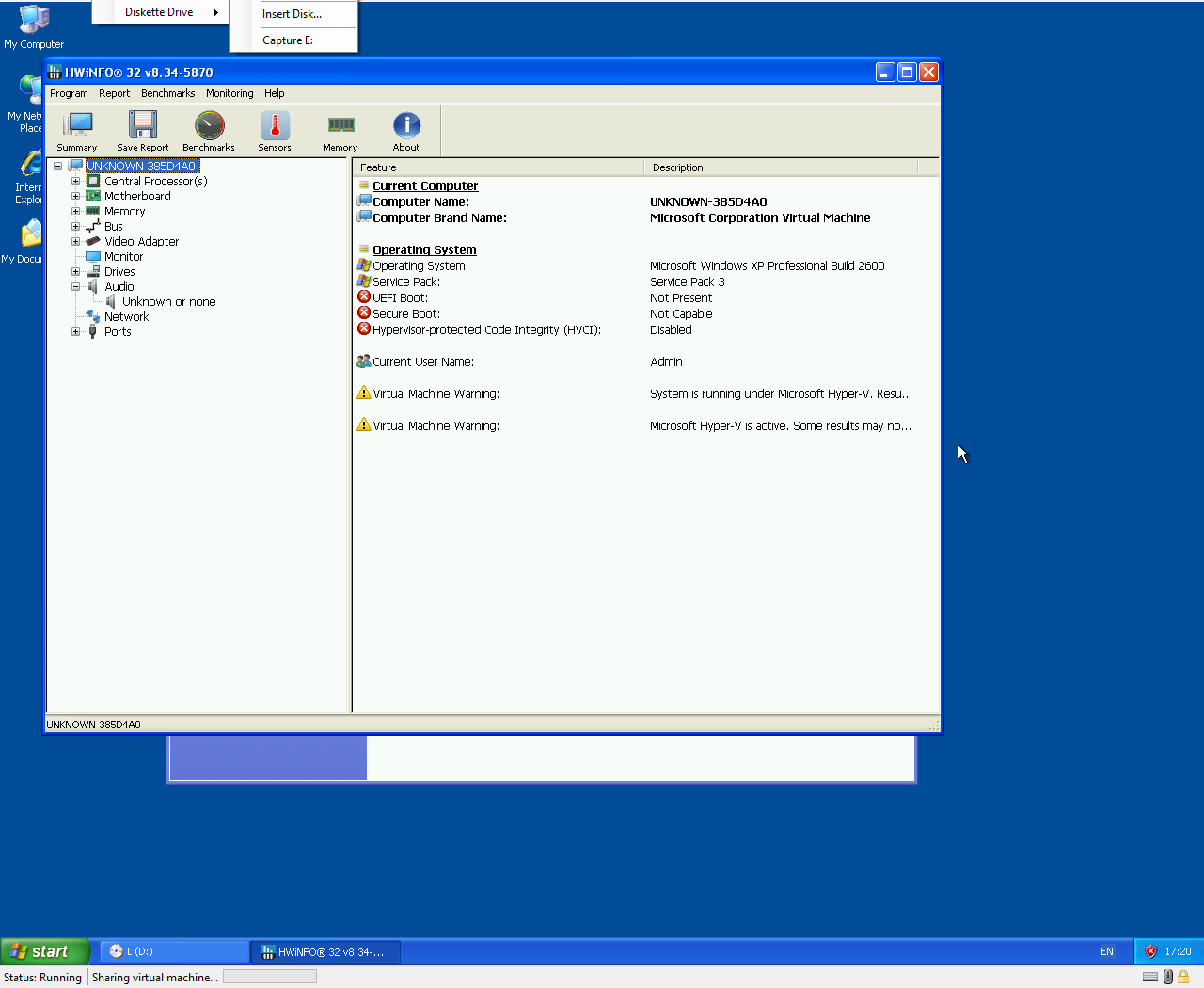Click the UEFI Boot: feature row

coord(646,298)
